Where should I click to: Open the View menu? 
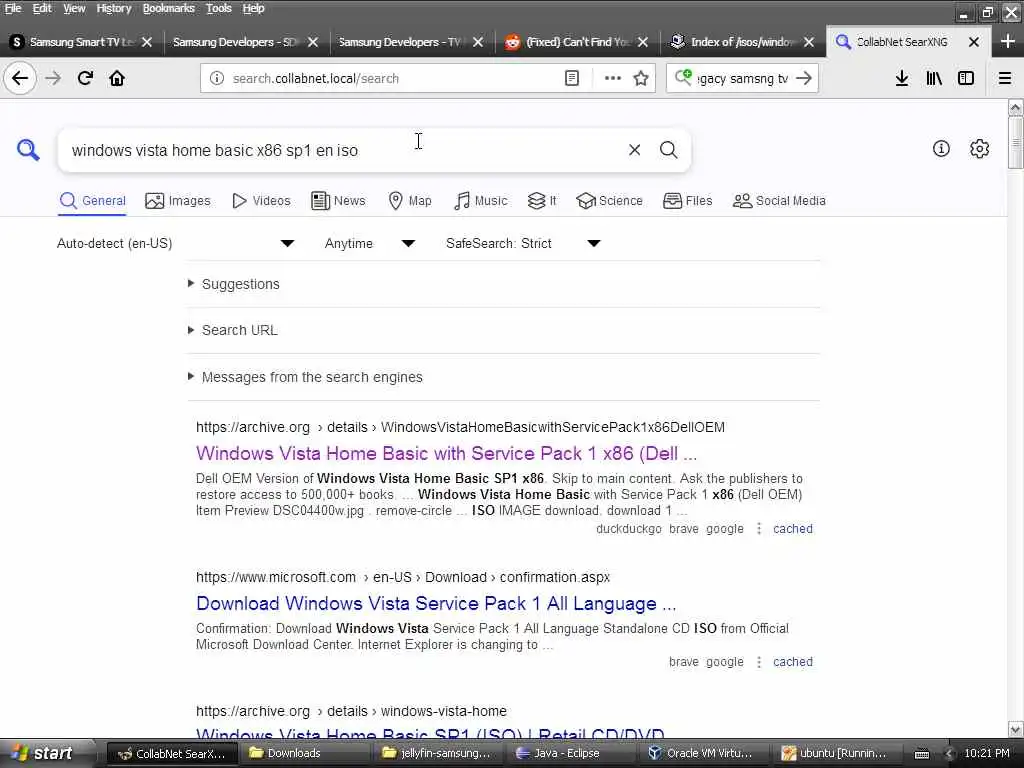(x=74, y=8)
